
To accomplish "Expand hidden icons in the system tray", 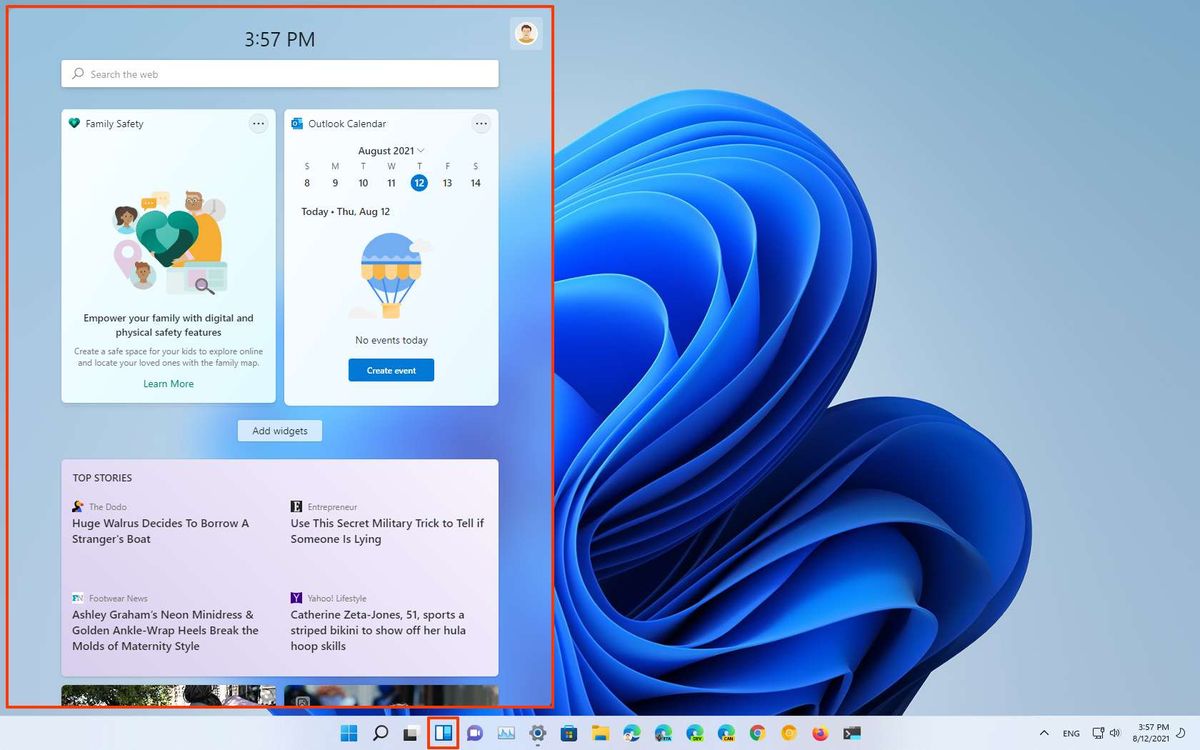I will point(1044,732).
